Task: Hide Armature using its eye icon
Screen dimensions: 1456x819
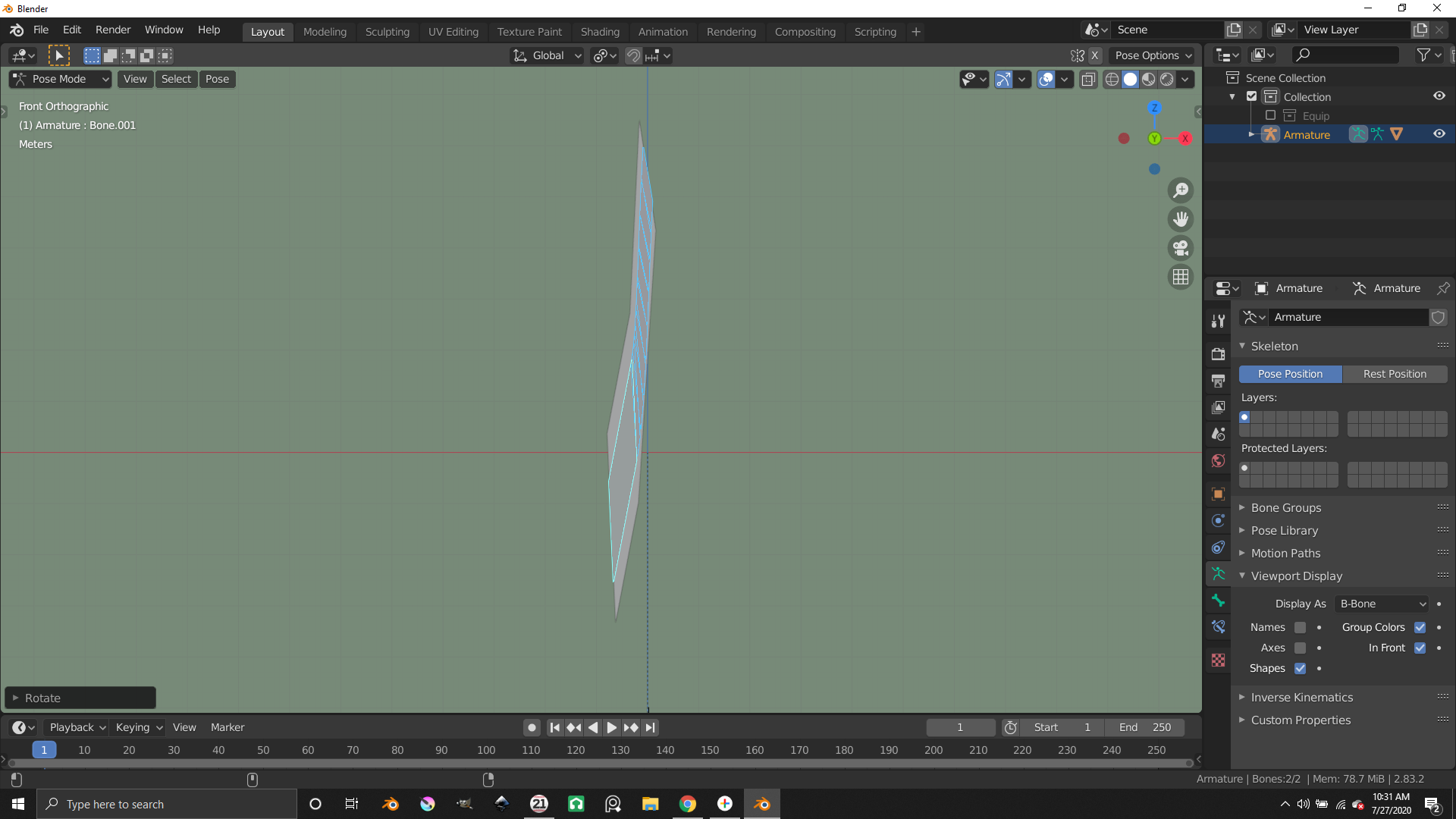Action: tap(1439, 134)
